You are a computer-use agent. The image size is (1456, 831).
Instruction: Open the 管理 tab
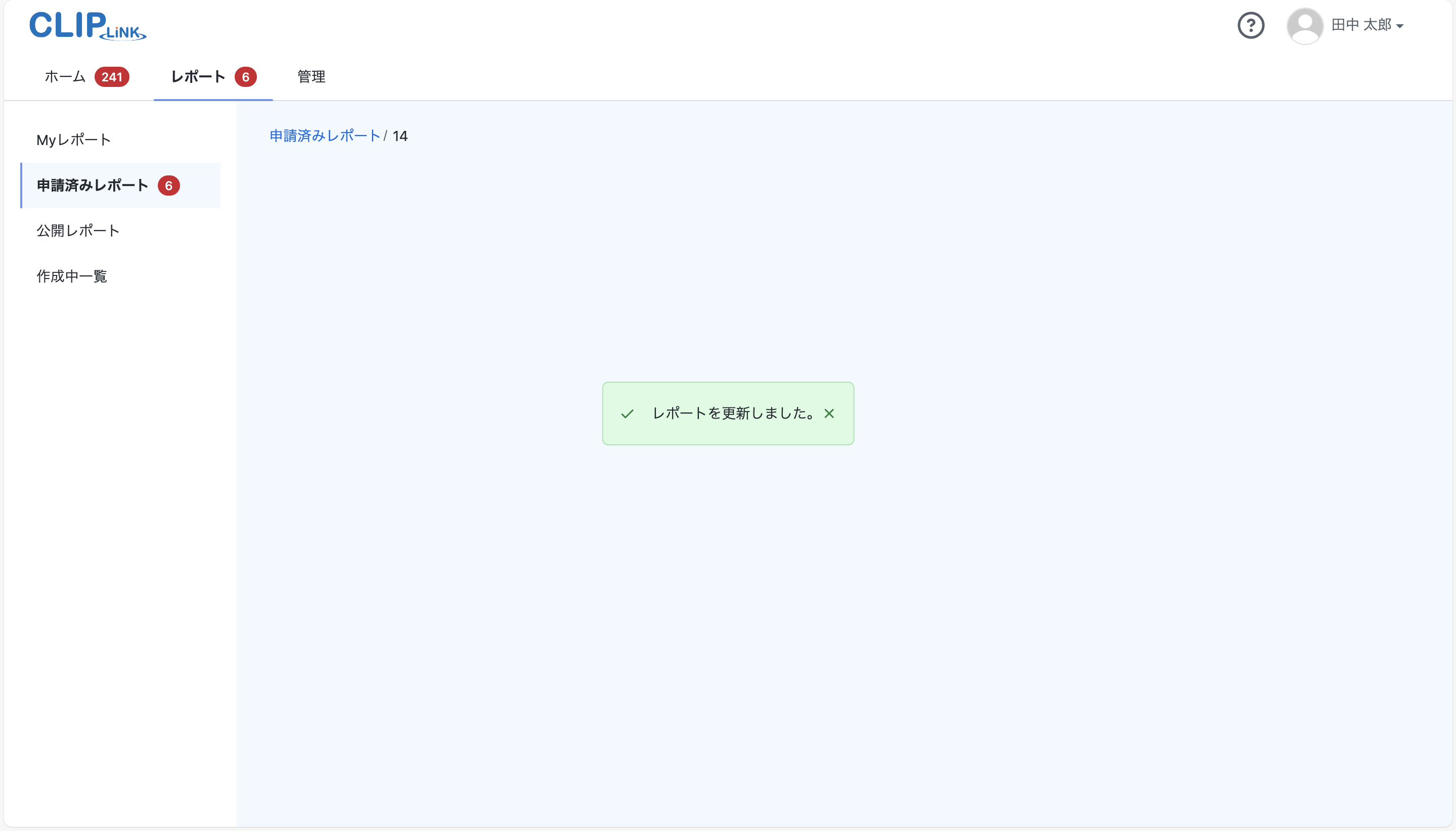(x=310, y=76)
